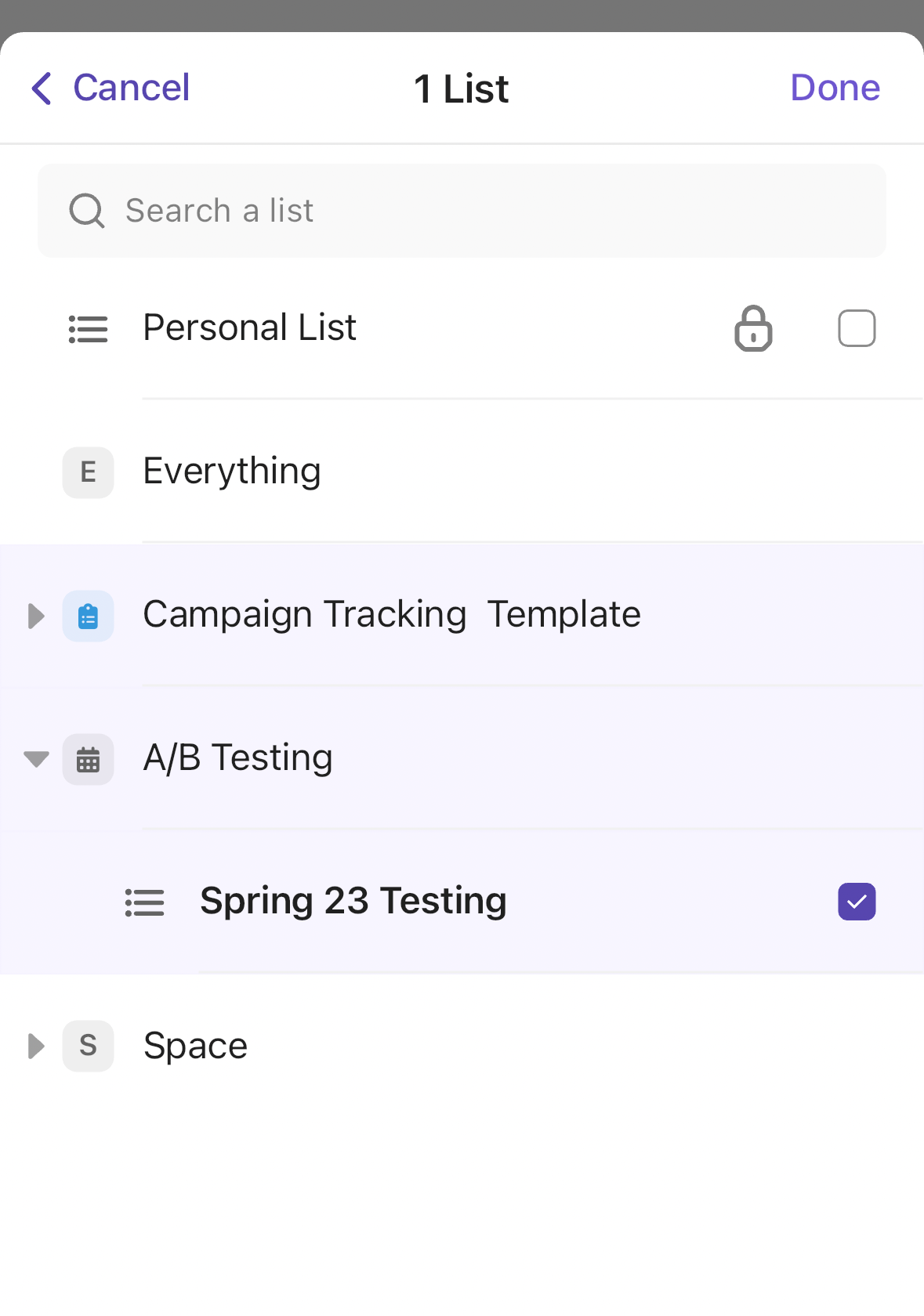Tap the Cancel button
The image size is (924, 1316).
pyautogui.click(x=131, y=88)
